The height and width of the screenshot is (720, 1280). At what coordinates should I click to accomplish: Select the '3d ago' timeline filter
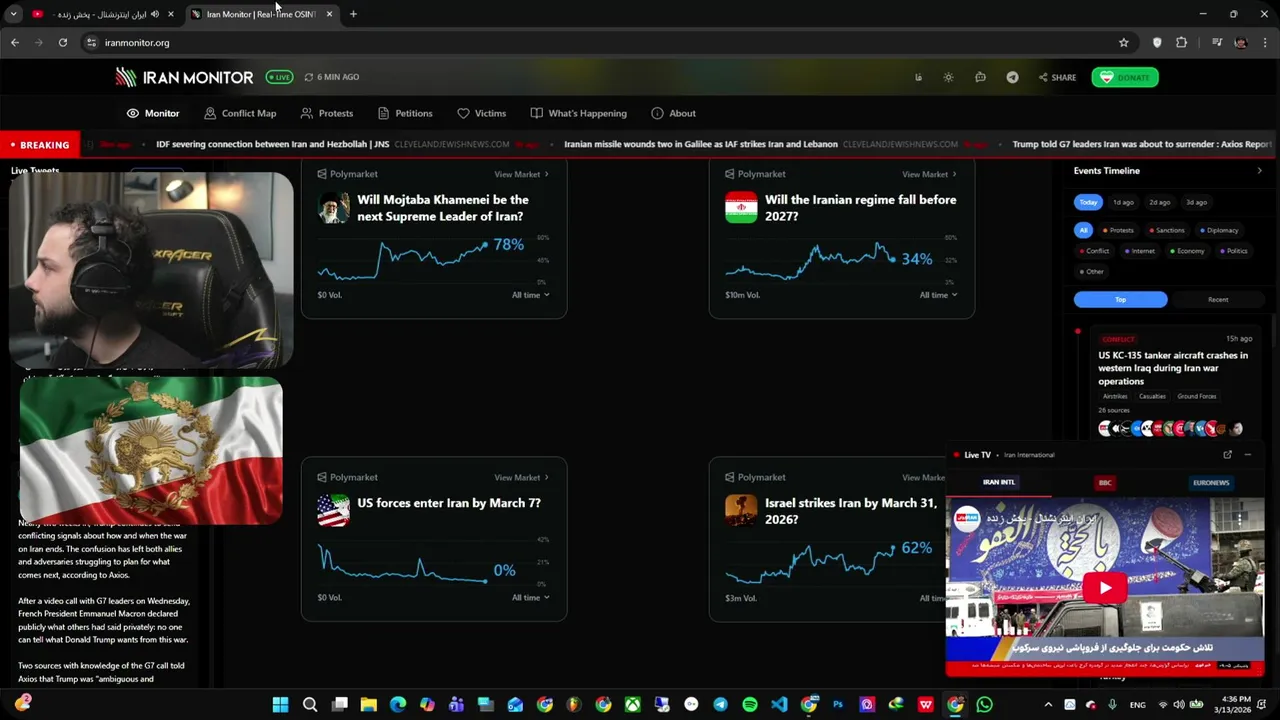pyautogui.click(x=1196, y=202)
